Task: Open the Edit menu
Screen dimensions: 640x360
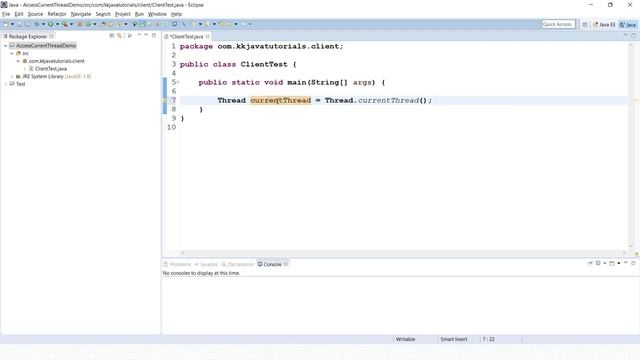Action: tap(19, 14)
